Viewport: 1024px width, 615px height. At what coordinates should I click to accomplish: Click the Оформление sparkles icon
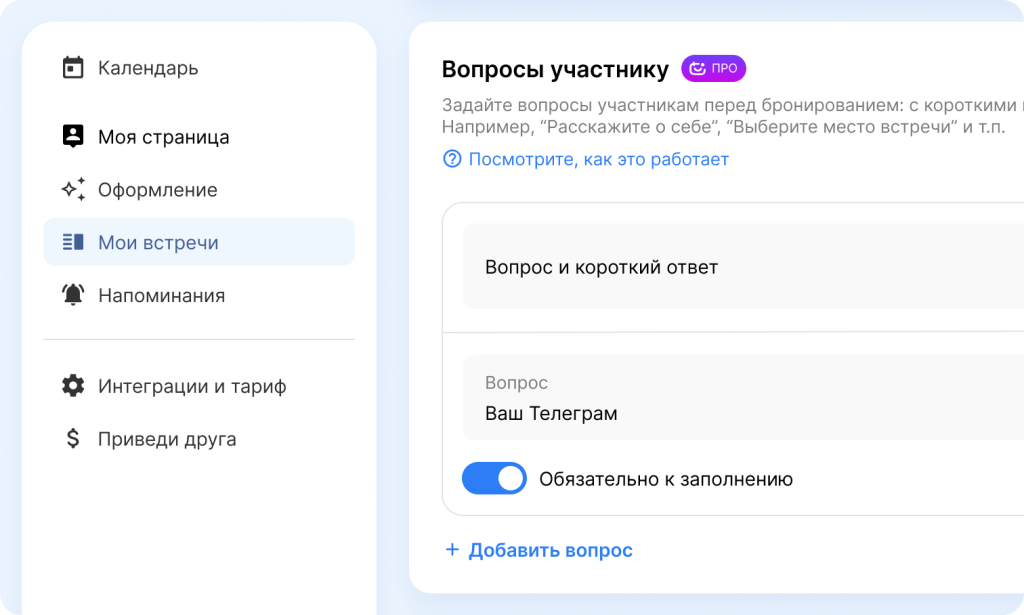point(73,190)
